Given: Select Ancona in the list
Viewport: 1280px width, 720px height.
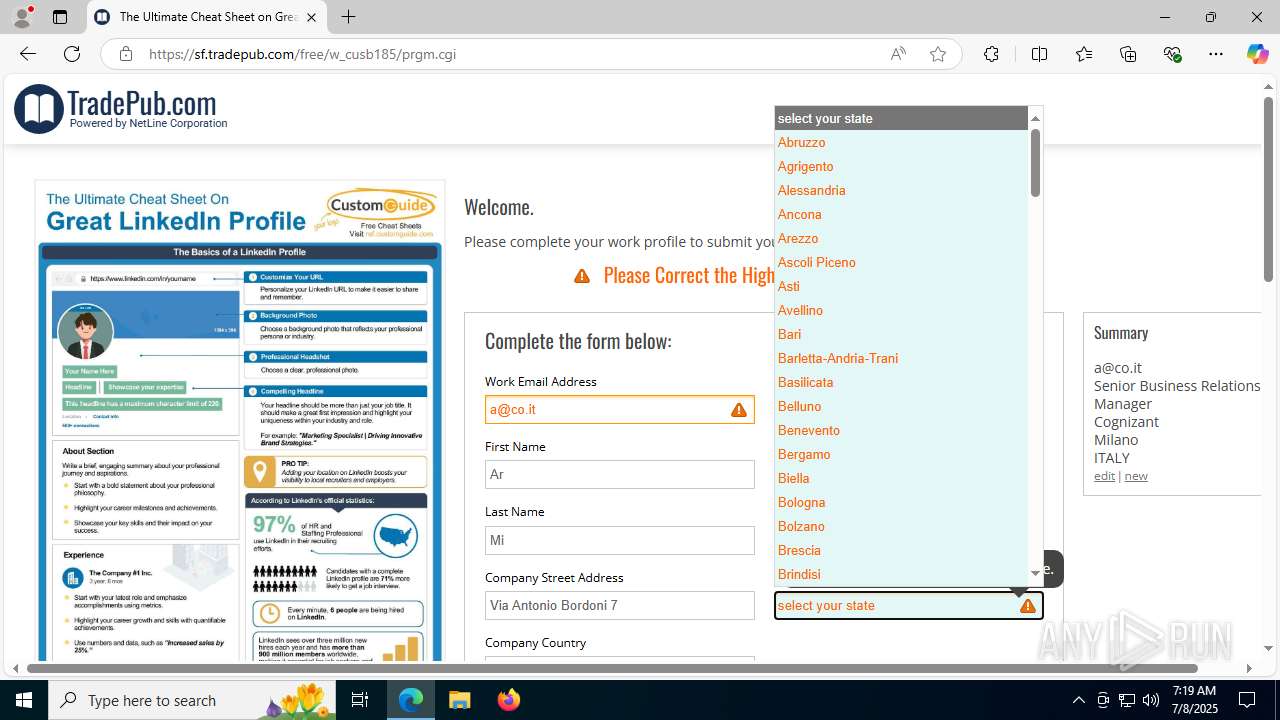Looking at the screenshot, I should pos(901,214).
